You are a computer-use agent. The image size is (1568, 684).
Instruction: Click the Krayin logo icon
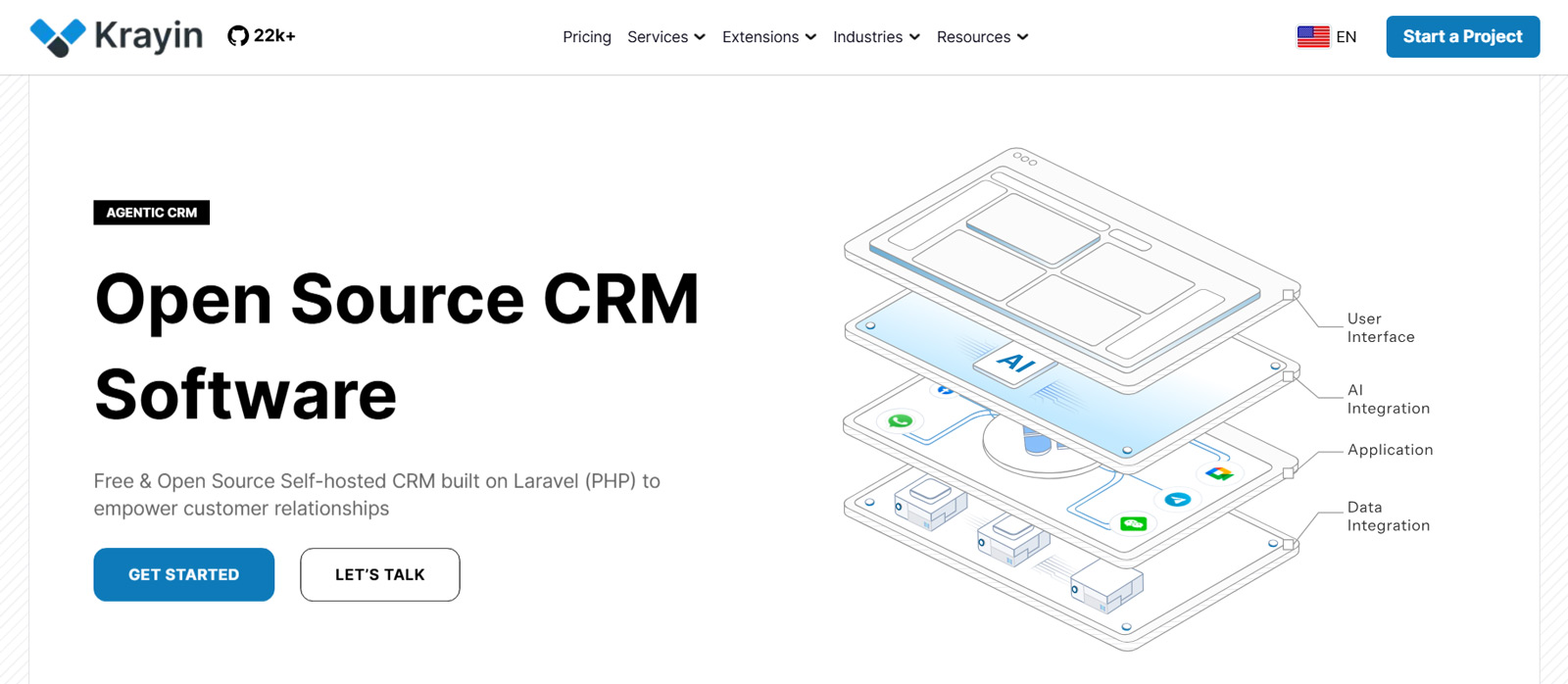pyautogui.click(x=58, y=37)
